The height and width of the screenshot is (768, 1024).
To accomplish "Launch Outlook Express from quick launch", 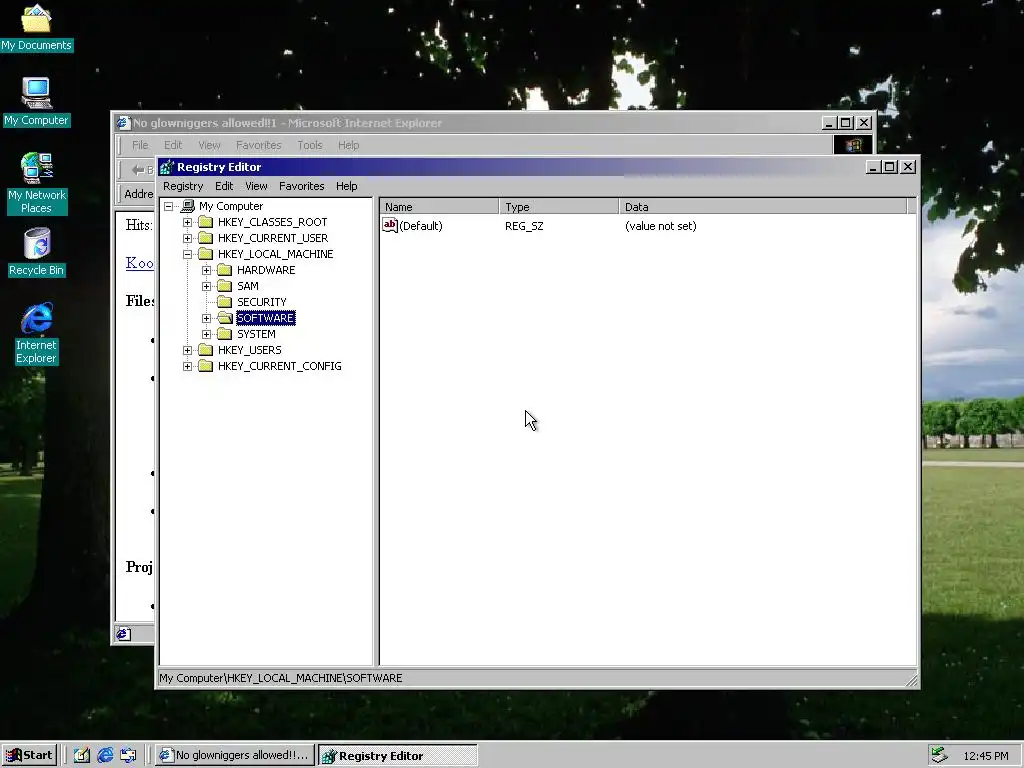I will click(x=128, y=755).
